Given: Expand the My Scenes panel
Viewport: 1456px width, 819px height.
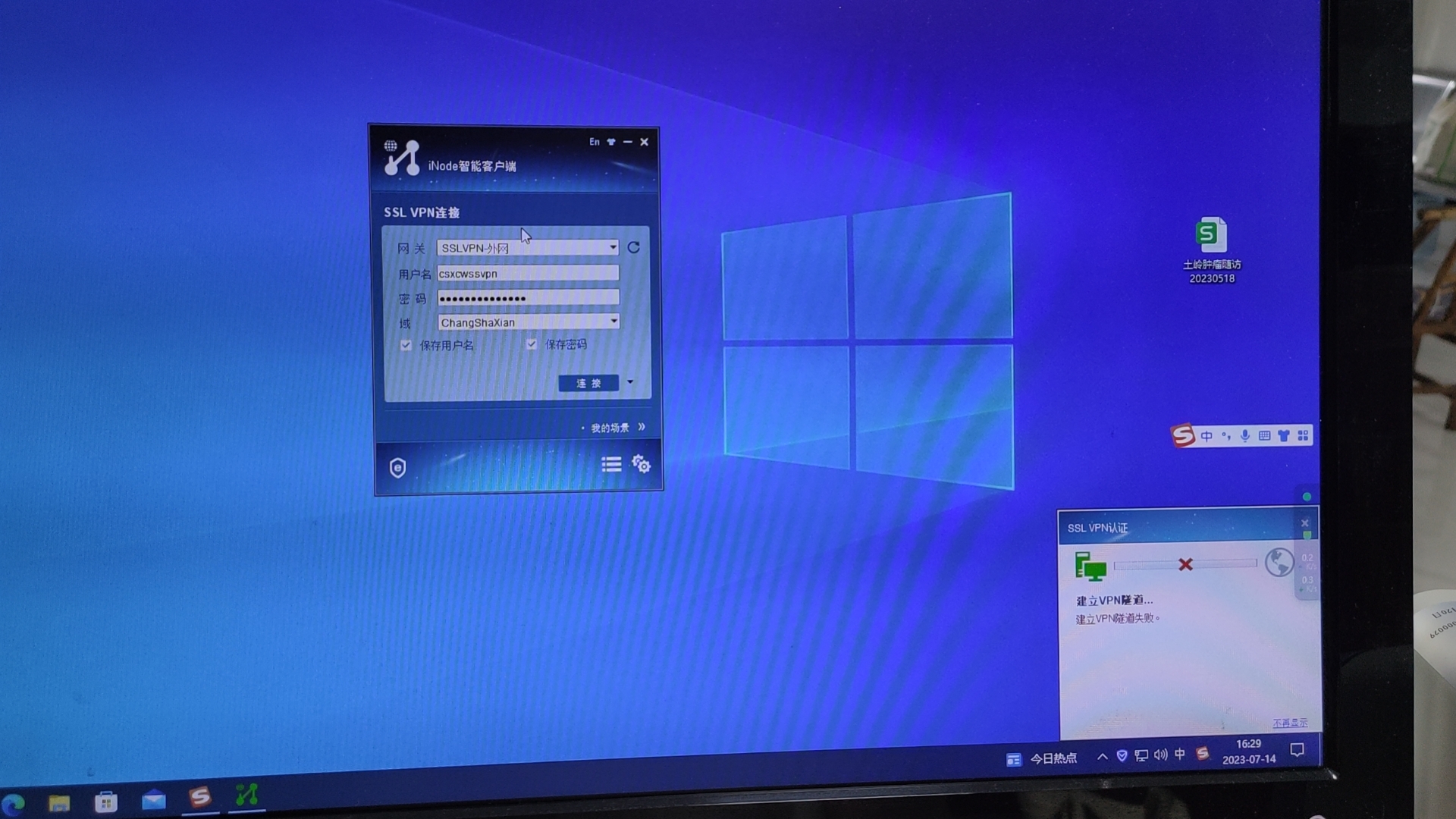Looking at the screenshot, I should [x=642, y=427].
